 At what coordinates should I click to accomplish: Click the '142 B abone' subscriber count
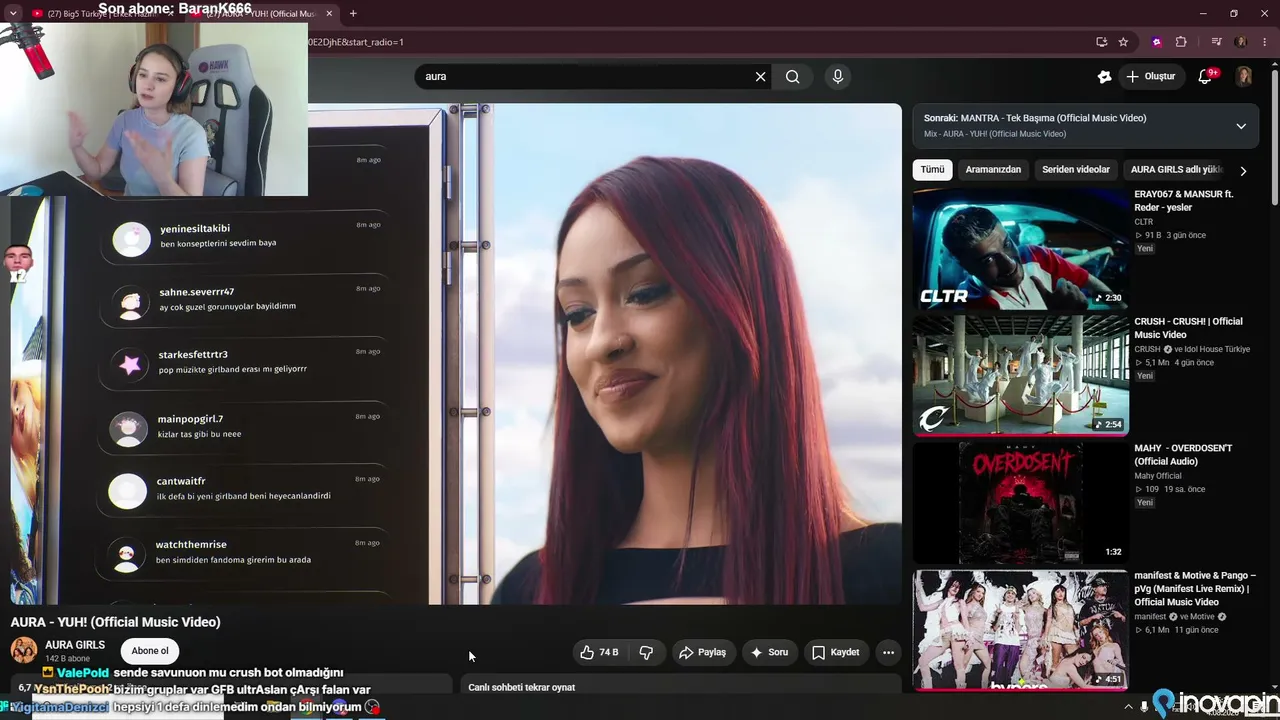68,659
